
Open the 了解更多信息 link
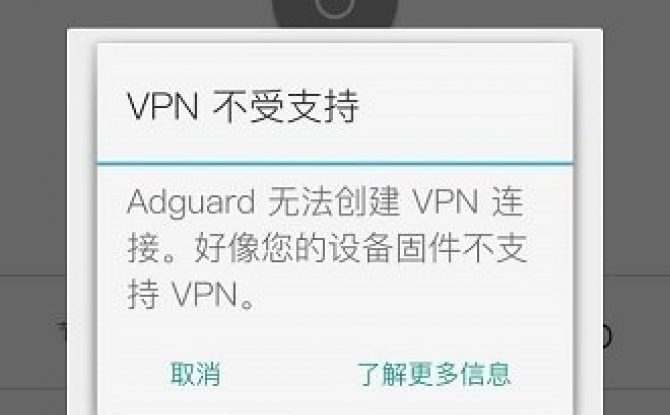point(434,374)
